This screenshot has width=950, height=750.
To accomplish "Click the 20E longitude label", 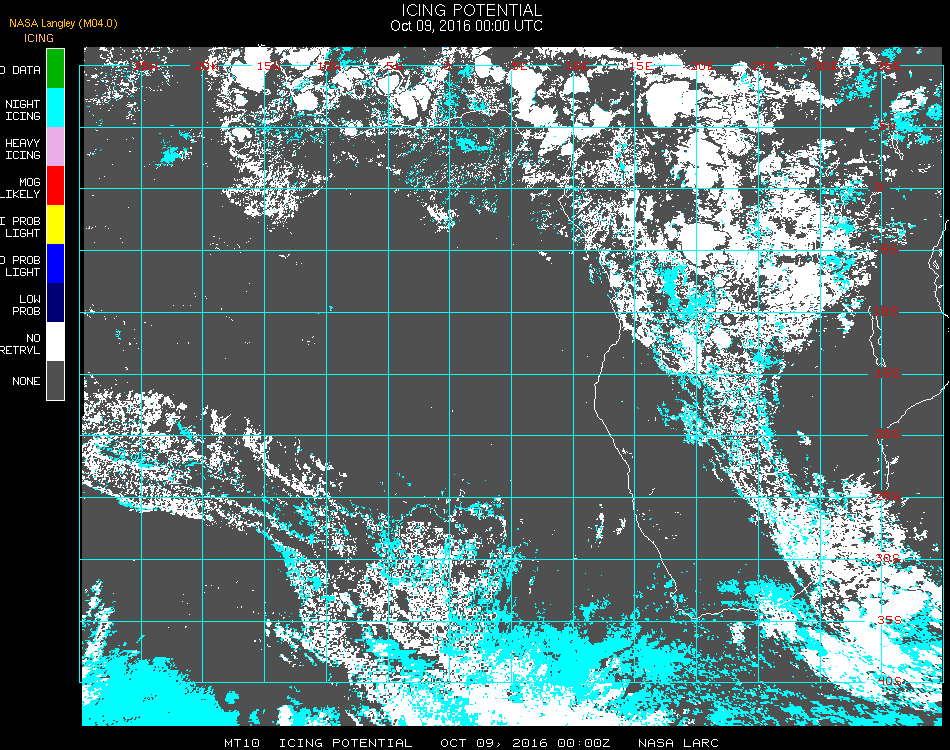I will [x=702, y=65].
